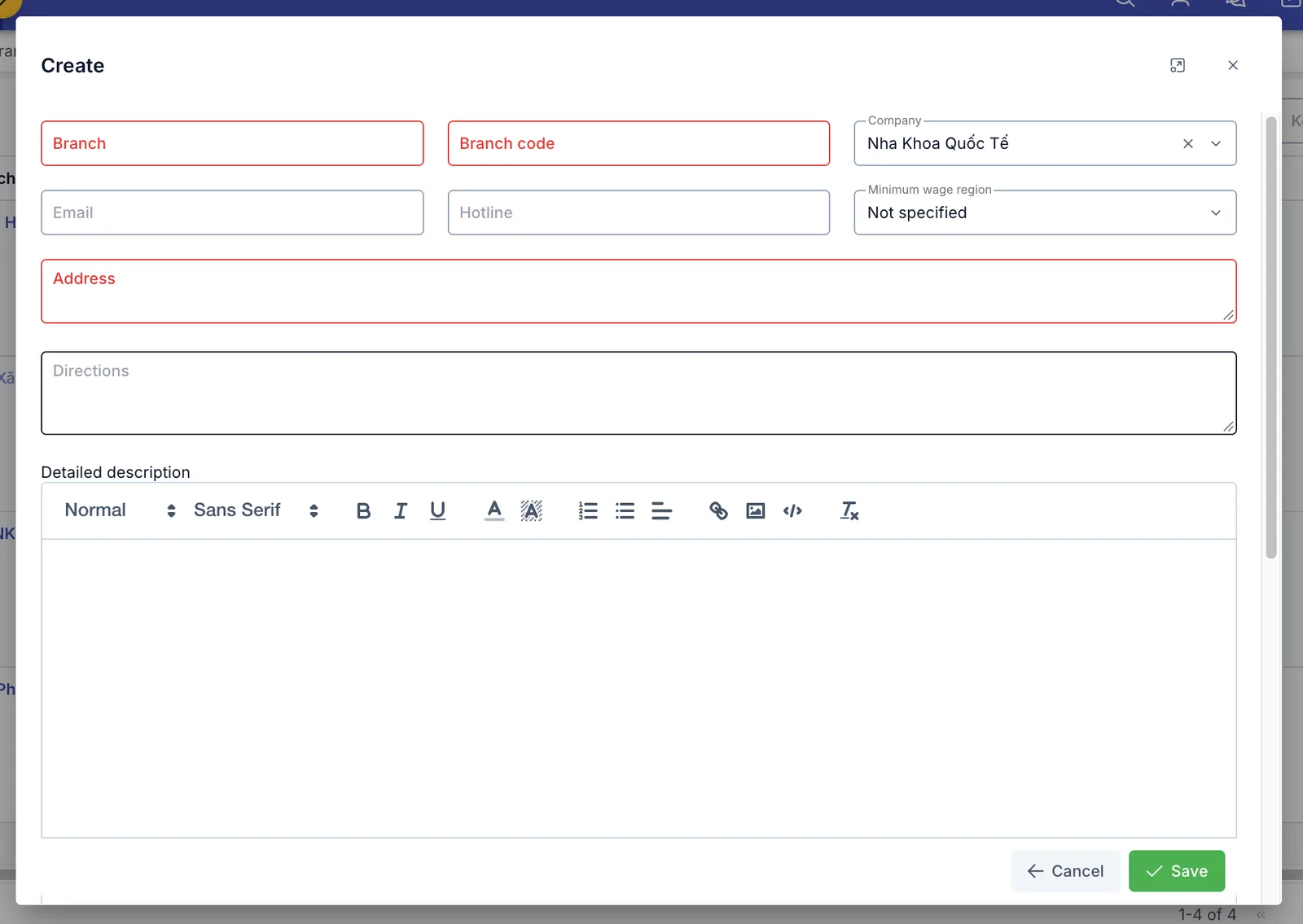
Task: Open the text background color picker
Action: 531,510
